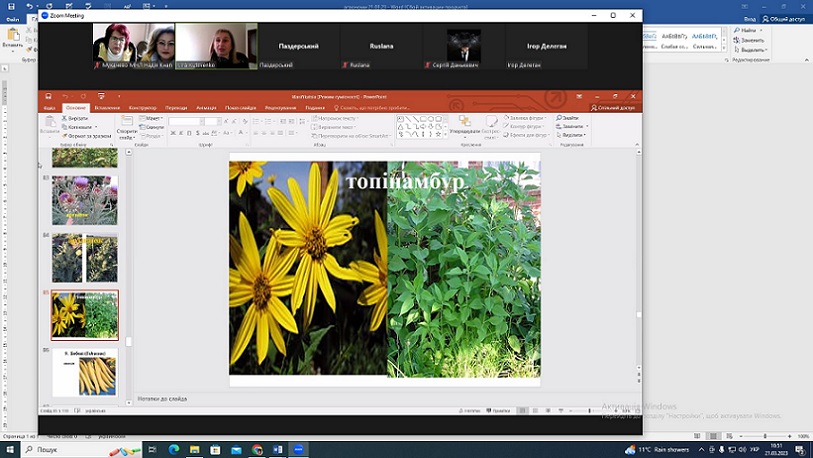Select Формат за зразком format painter

(x=87, y=136)
